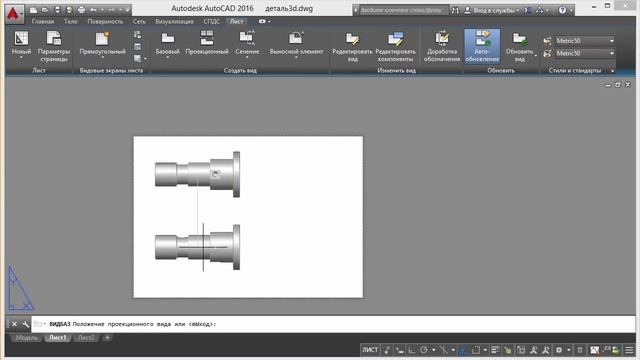Toggle lineweight display in status bar

tap(495, 350)
